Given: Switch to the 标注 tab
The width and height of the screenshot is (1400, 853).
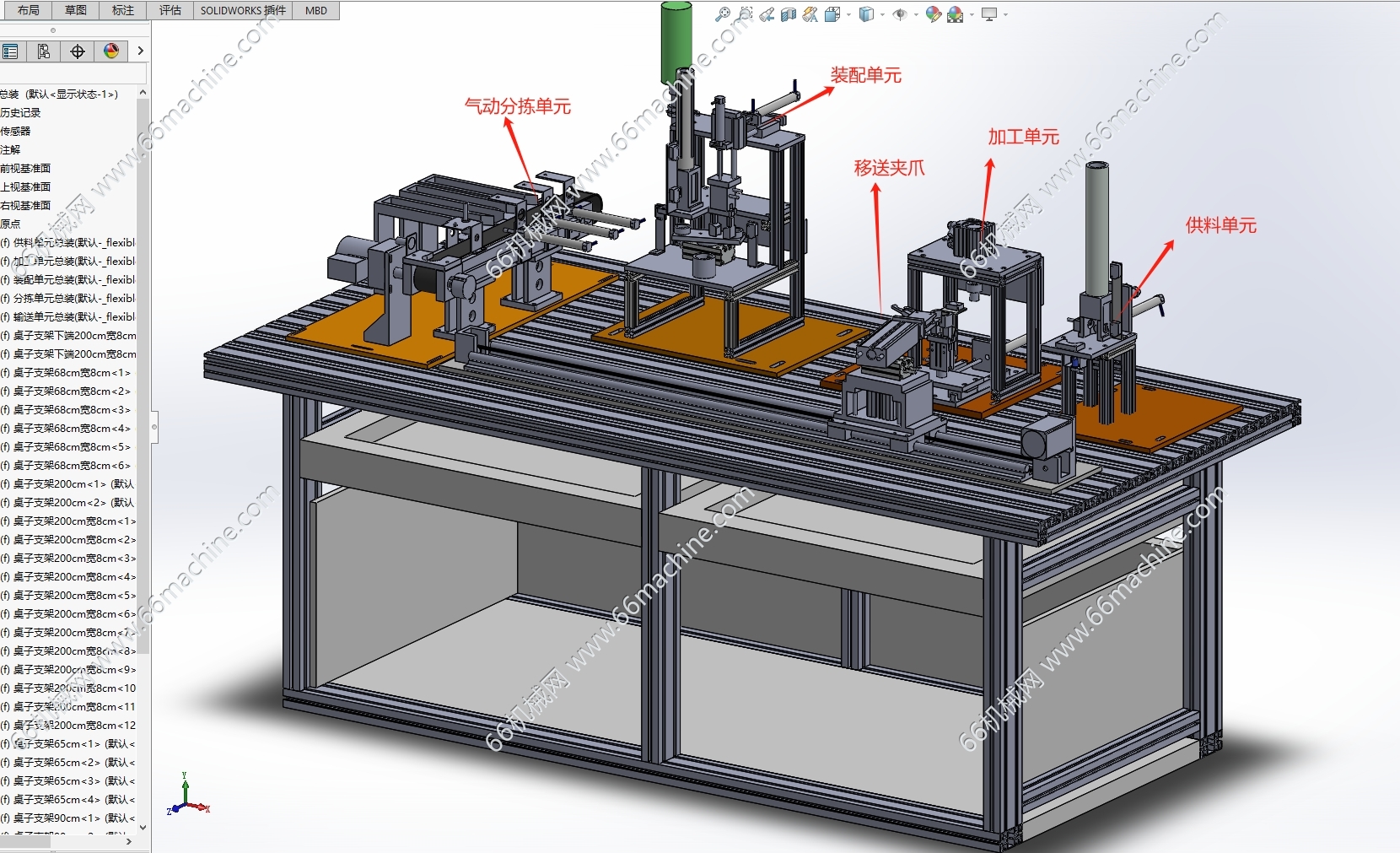Looking at the screenshot, I should [x=122, y=10].
